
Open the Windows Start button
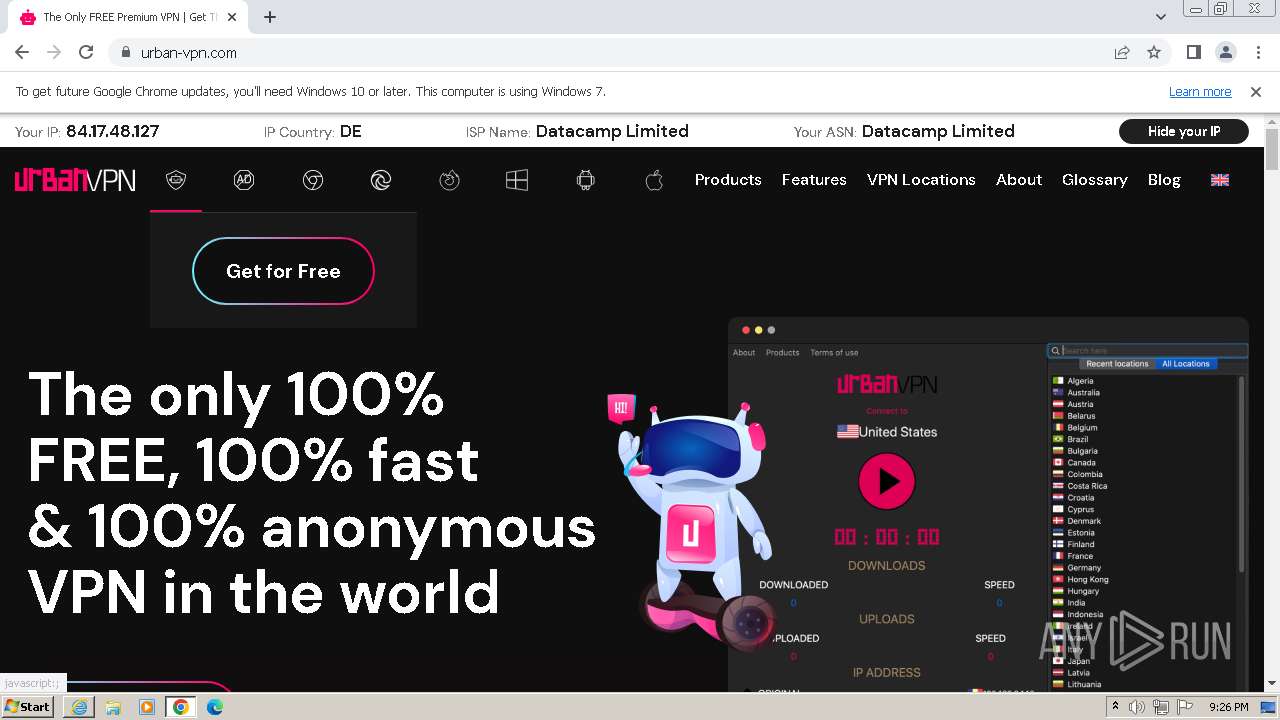(x=28, y=706)
